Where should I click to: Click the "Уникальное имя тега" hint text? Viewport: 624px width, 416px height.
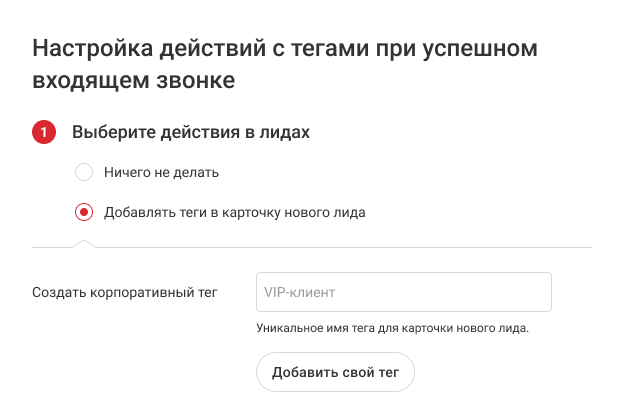pyautogui.click(x=392, y=328)
